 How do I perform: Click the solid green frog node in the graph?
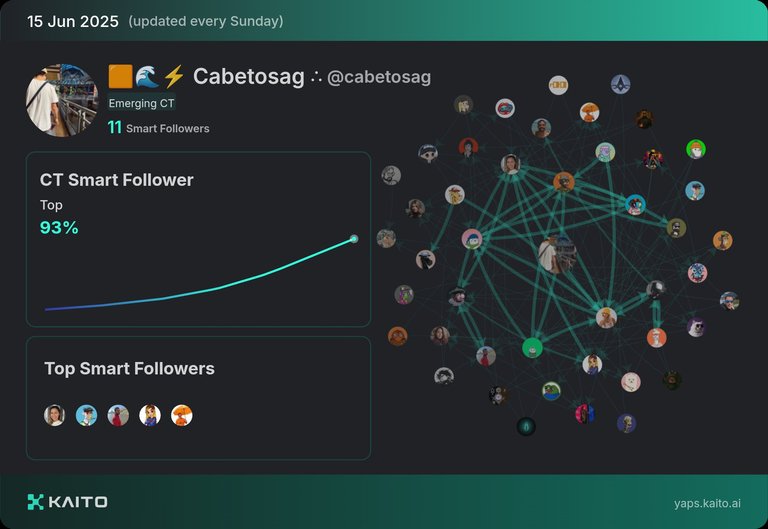tap(532, 348)
